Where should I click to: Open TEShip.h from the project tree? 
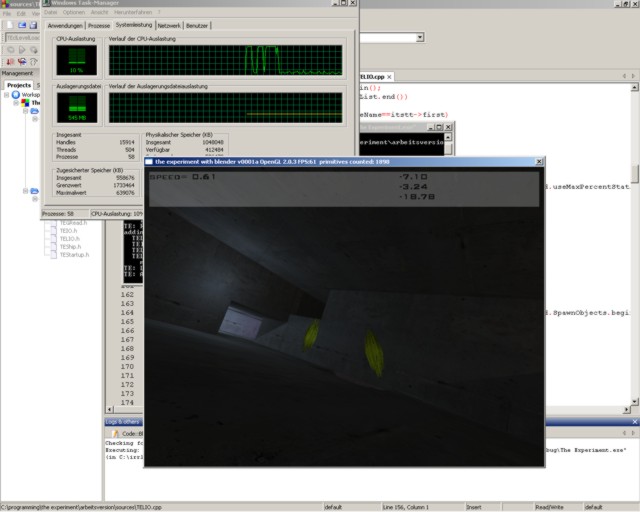tap(71, 247)
